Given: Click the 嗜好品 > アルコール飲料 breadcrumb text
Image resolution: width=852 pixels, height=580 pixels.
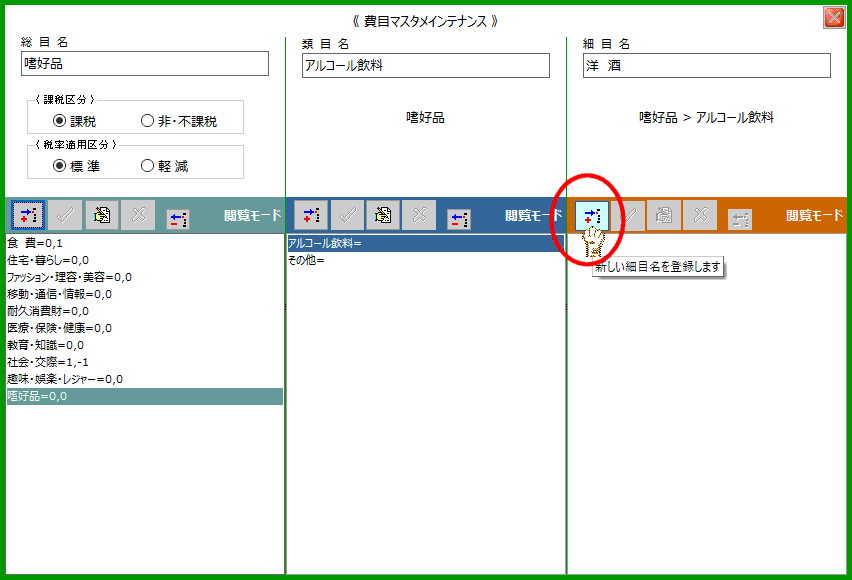Looking at the screenshot, I should point(706,117).
